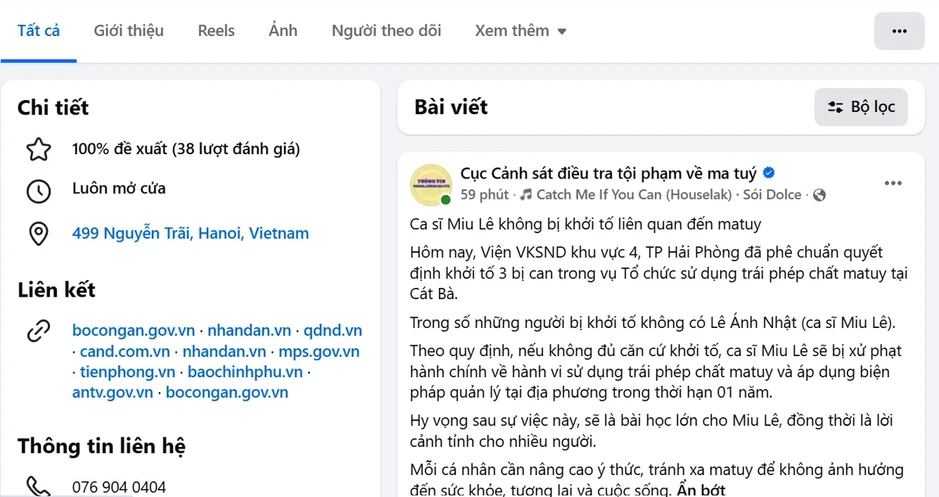Image resolution: width=939 pixels, height=497 pixels.
Task: Click the star rating icon
Action: (39, 149)
